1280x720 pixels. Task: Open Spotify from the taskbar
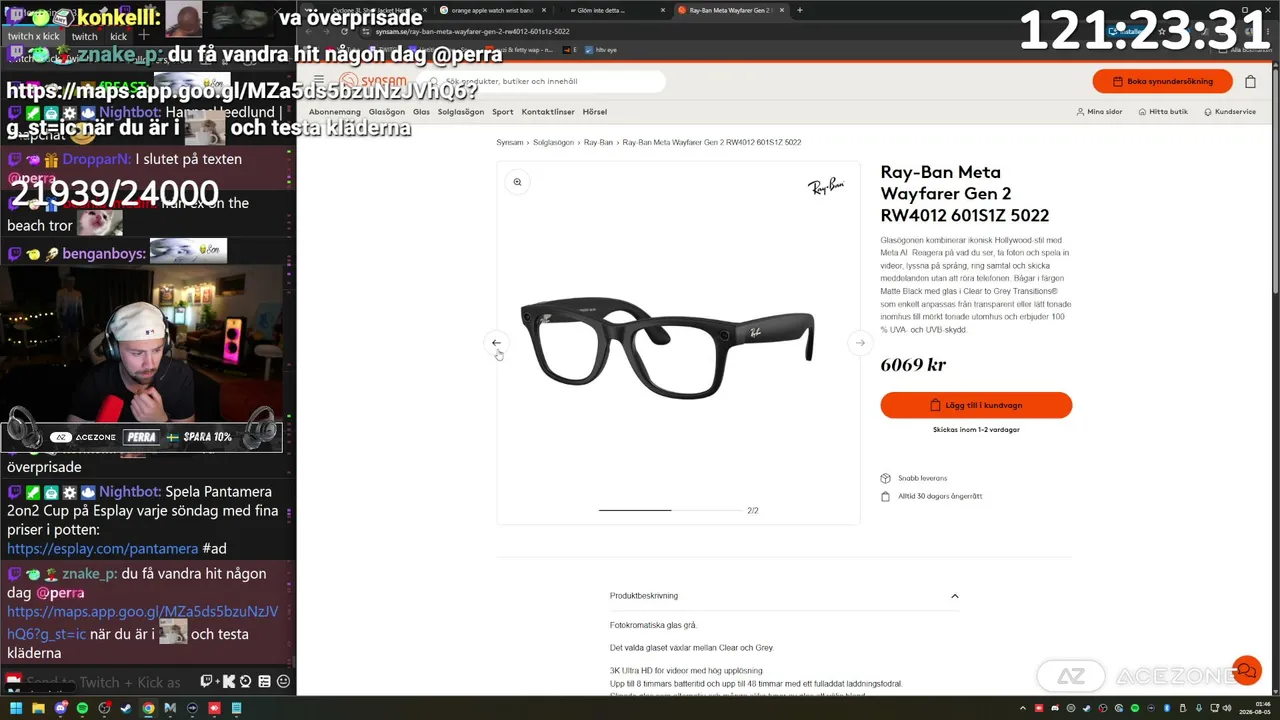(82, 708)
